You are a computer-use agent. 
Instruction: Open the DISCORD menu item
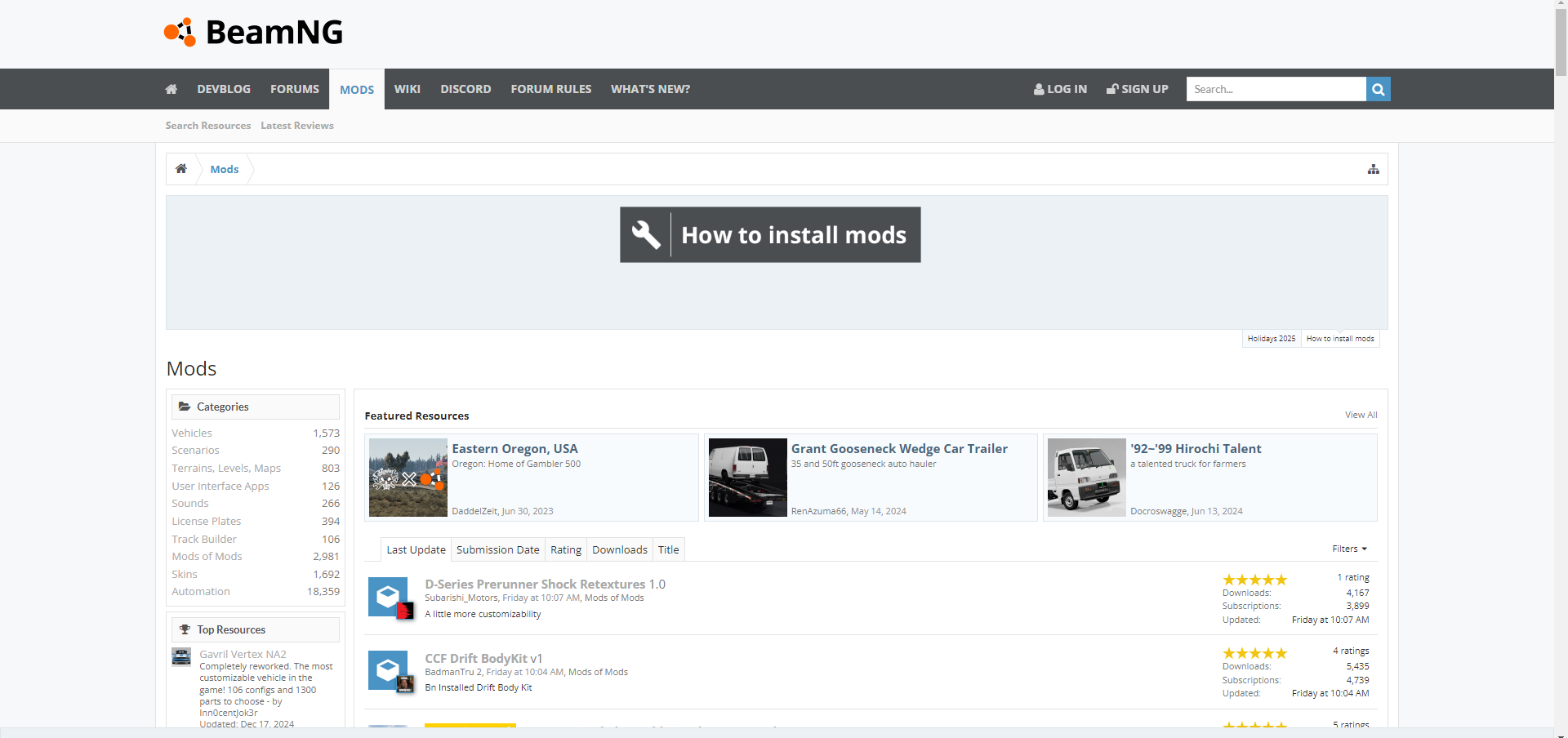tap(465, 89)
